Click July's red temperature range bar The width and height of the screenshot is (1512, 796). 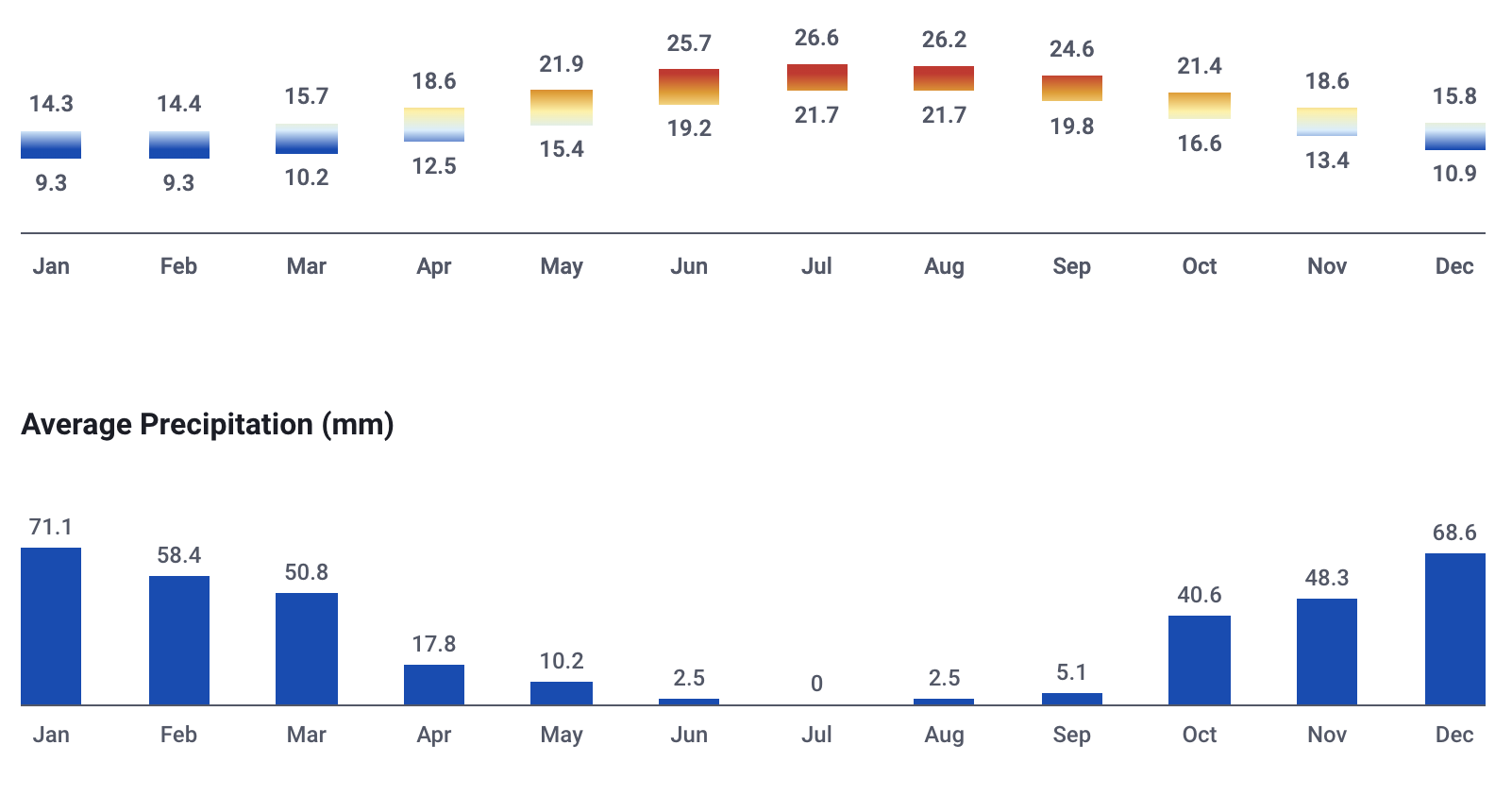pos(816,77)
